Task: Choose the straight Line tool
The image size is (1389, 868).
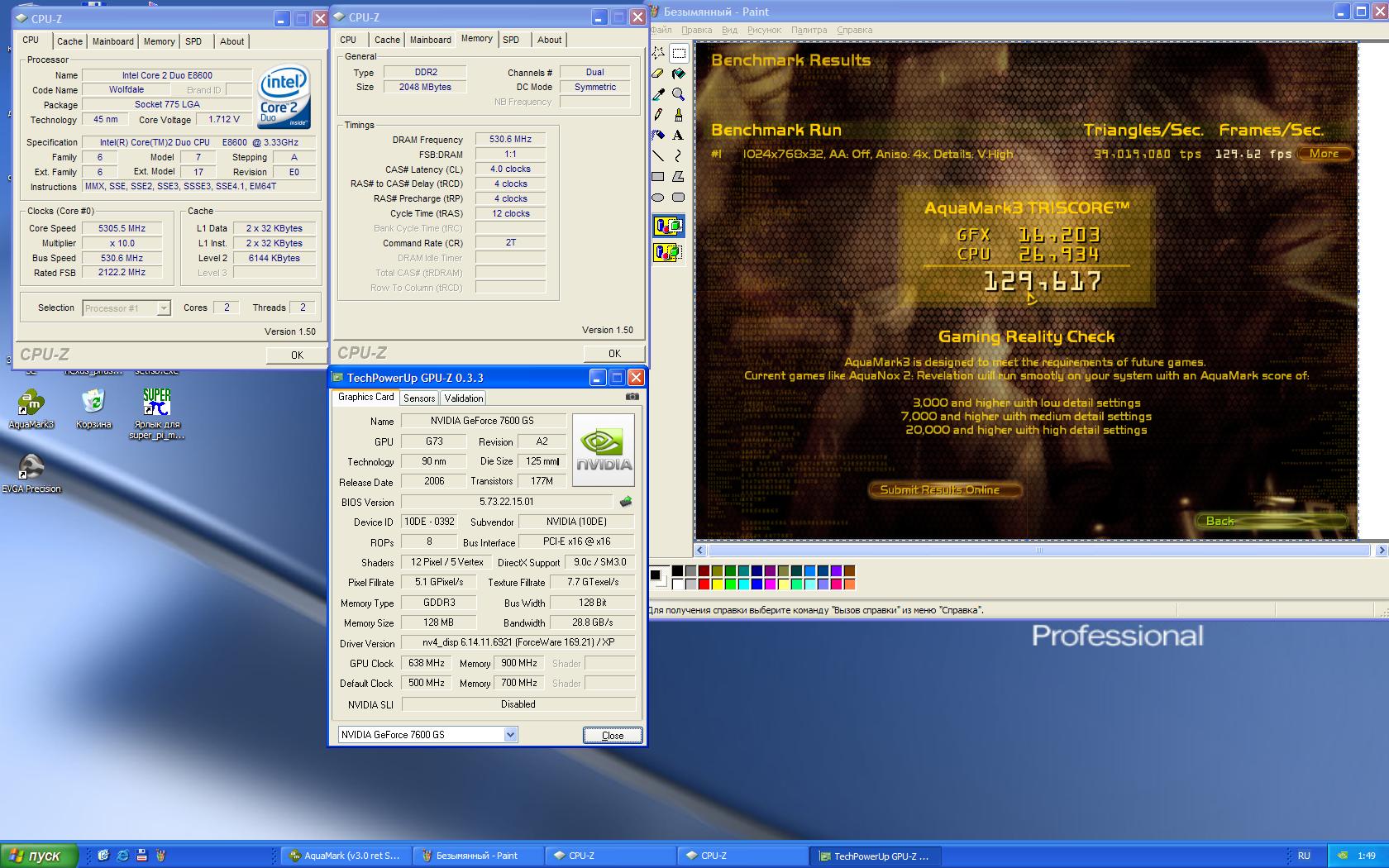Action: point(658,155)
